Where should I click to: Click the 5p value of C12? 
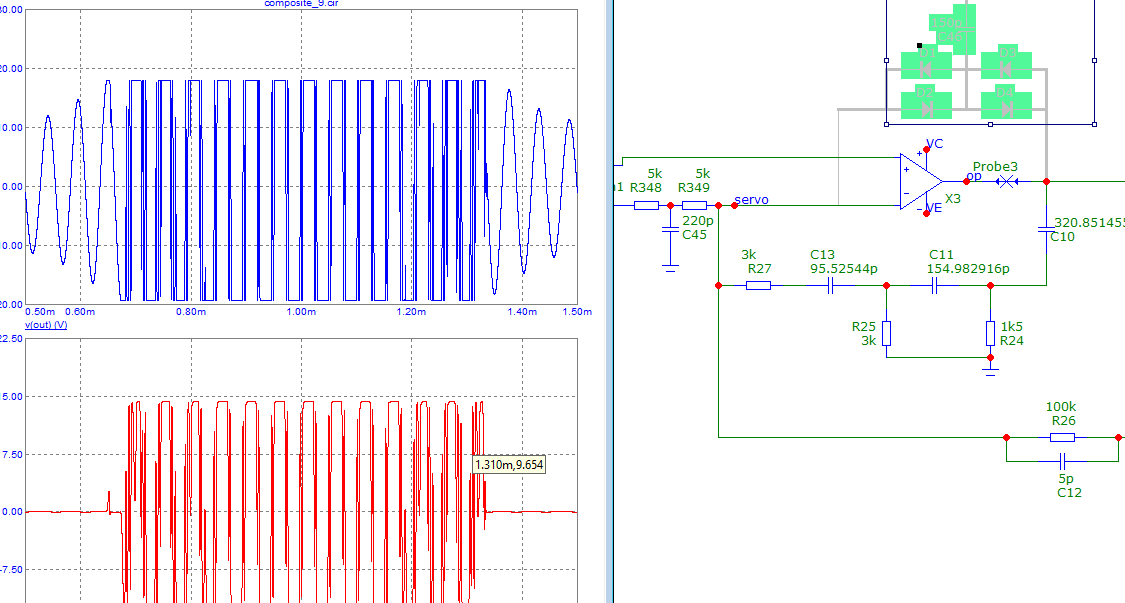pos(1066,478)
